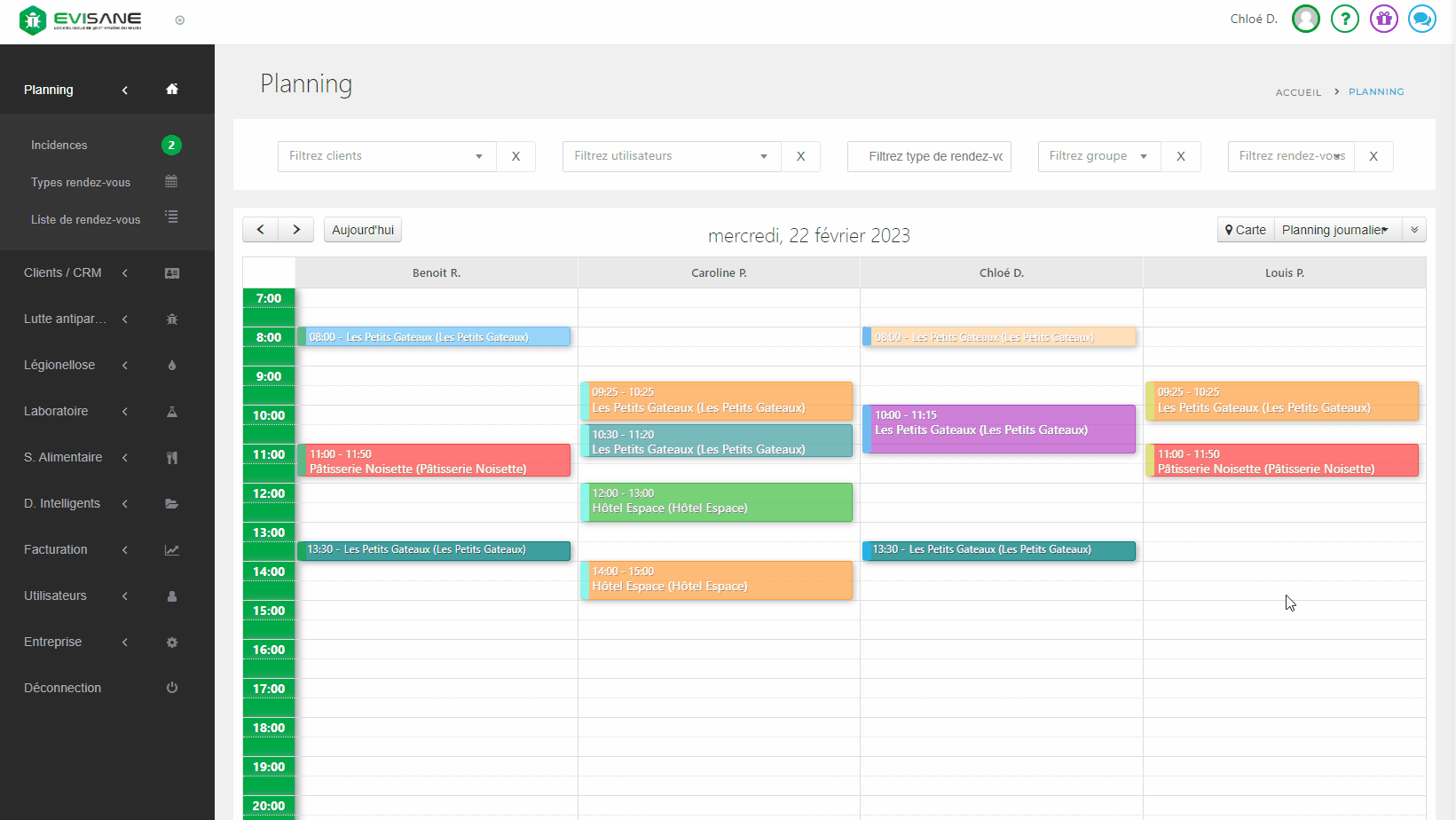Click the Carte map pin button

pyautogui.click(x=1246, y=230)
